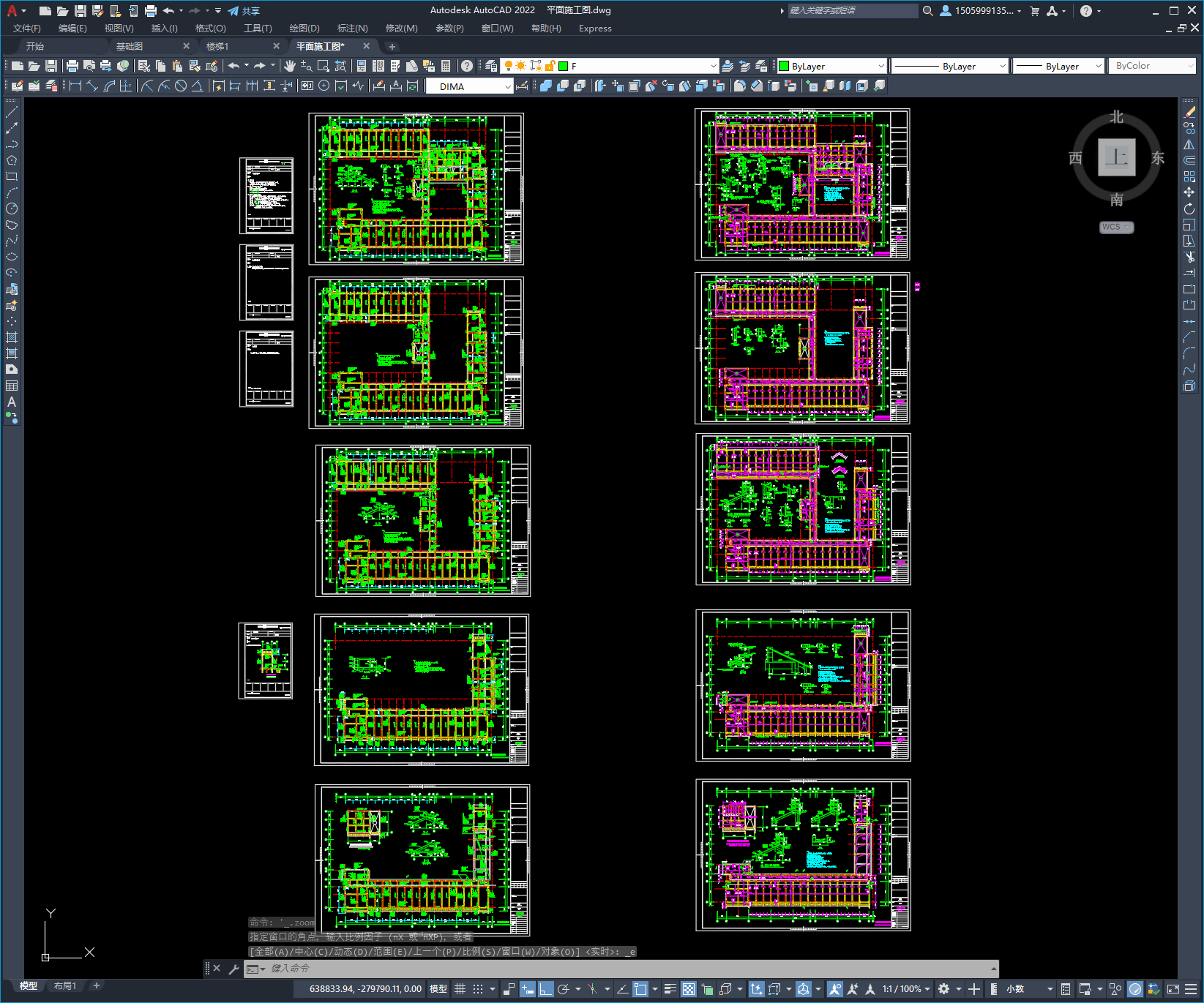
Task: Open the 绘图(D) menu
Action: pos(304,29)
